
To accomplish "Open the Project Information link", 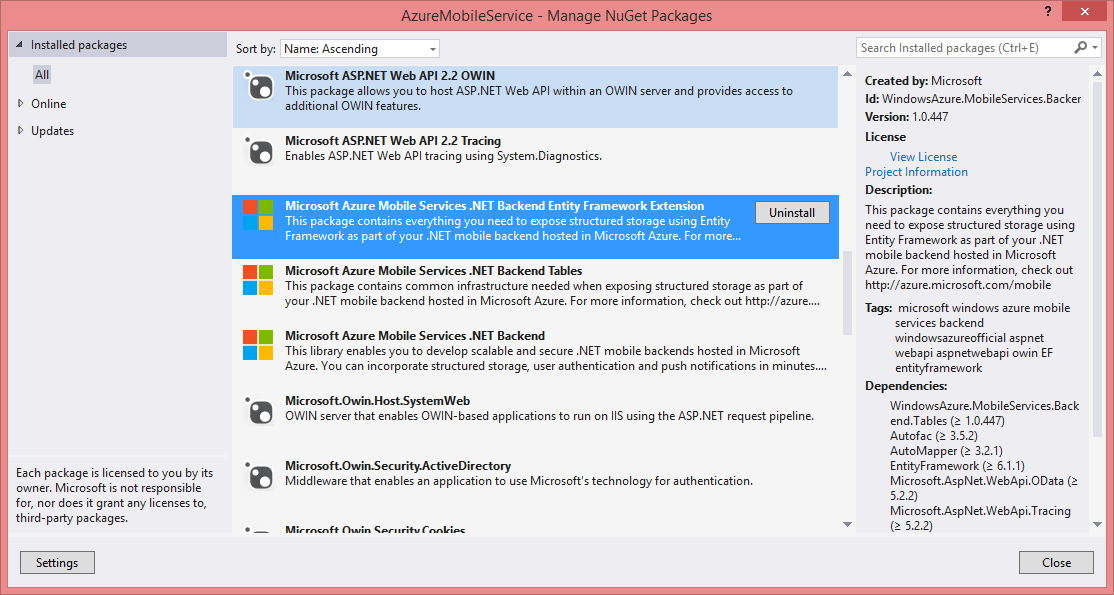I will click(916, 171).
